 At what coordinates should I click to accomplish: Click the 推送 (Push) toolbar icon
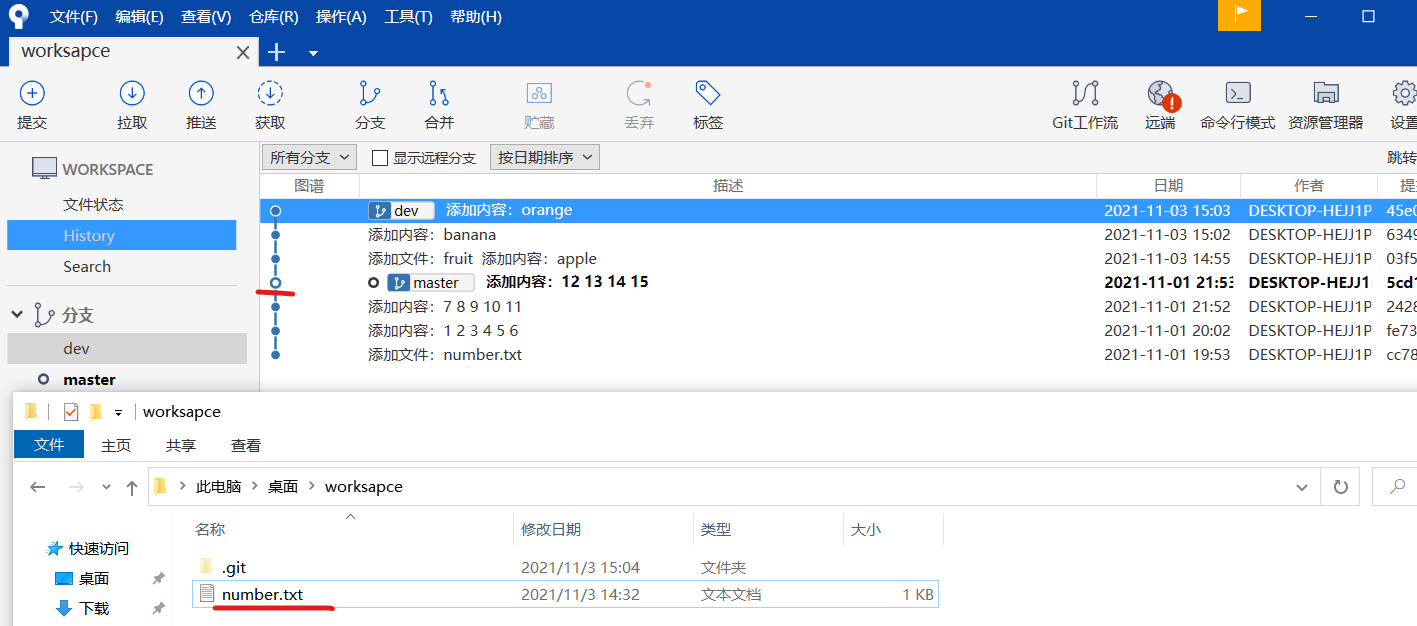[x=201, y=94]
